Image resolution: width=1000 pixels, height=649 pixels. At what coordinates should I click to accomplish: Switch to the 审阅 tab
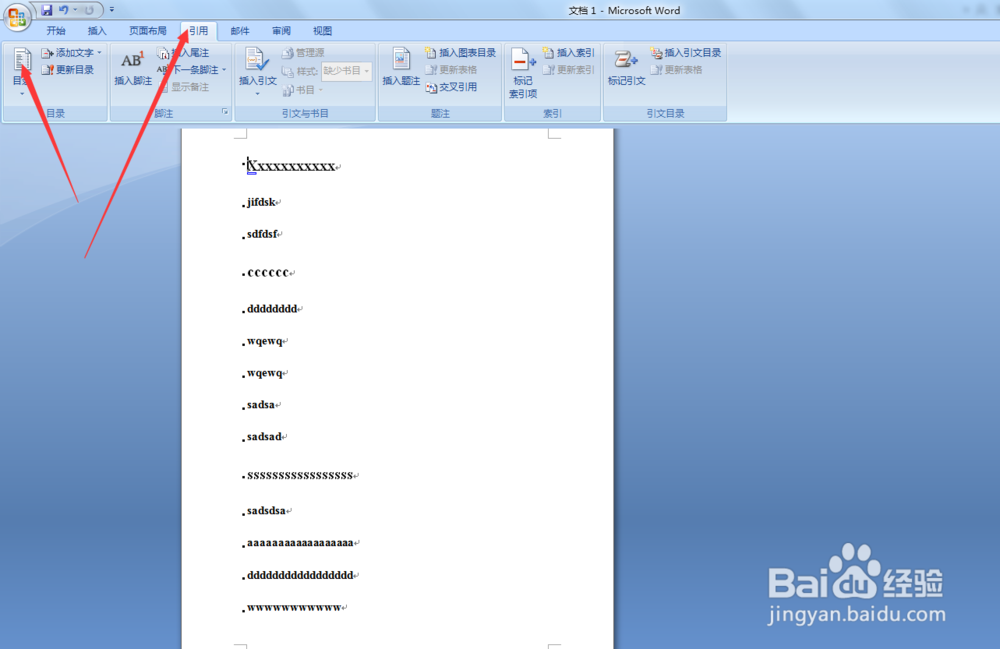tap(281, 31)
